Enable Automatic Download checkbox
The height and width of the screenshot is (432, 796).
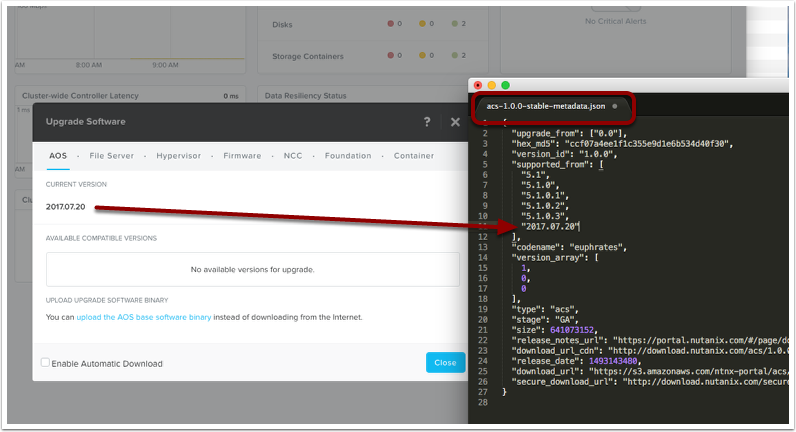click(x=46, y=362)
